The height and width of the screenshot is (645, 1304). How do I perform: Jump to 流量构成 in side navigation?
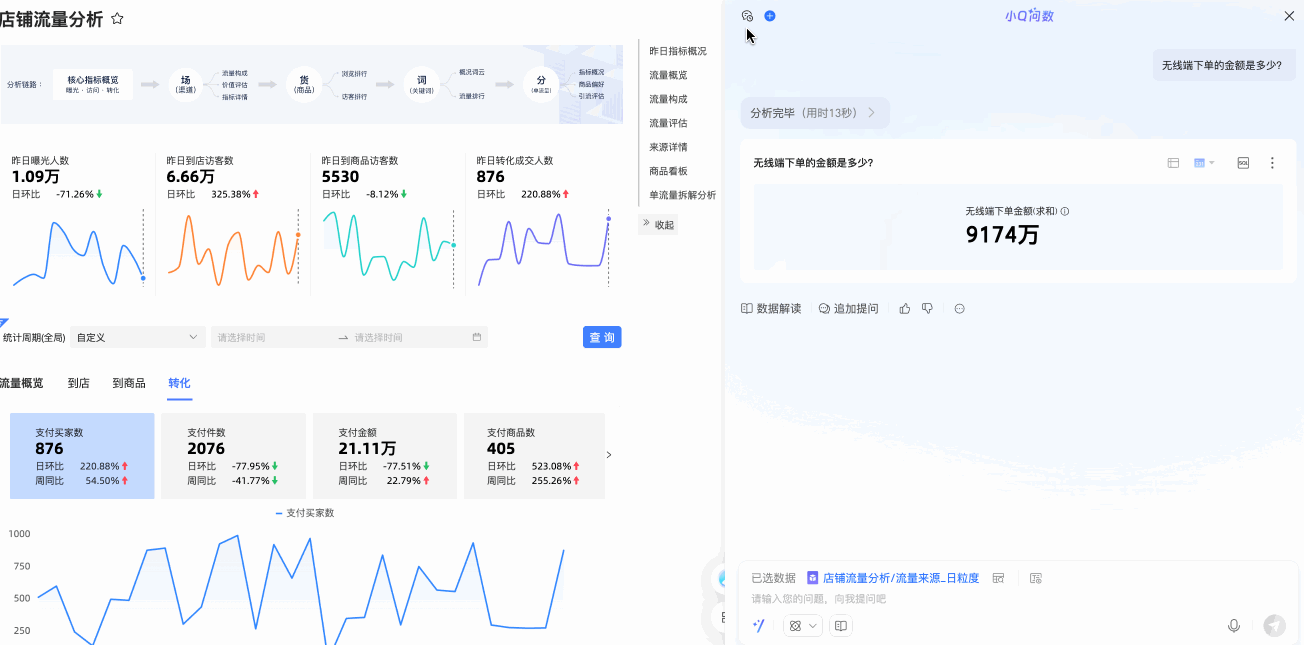tap(668, 99)
